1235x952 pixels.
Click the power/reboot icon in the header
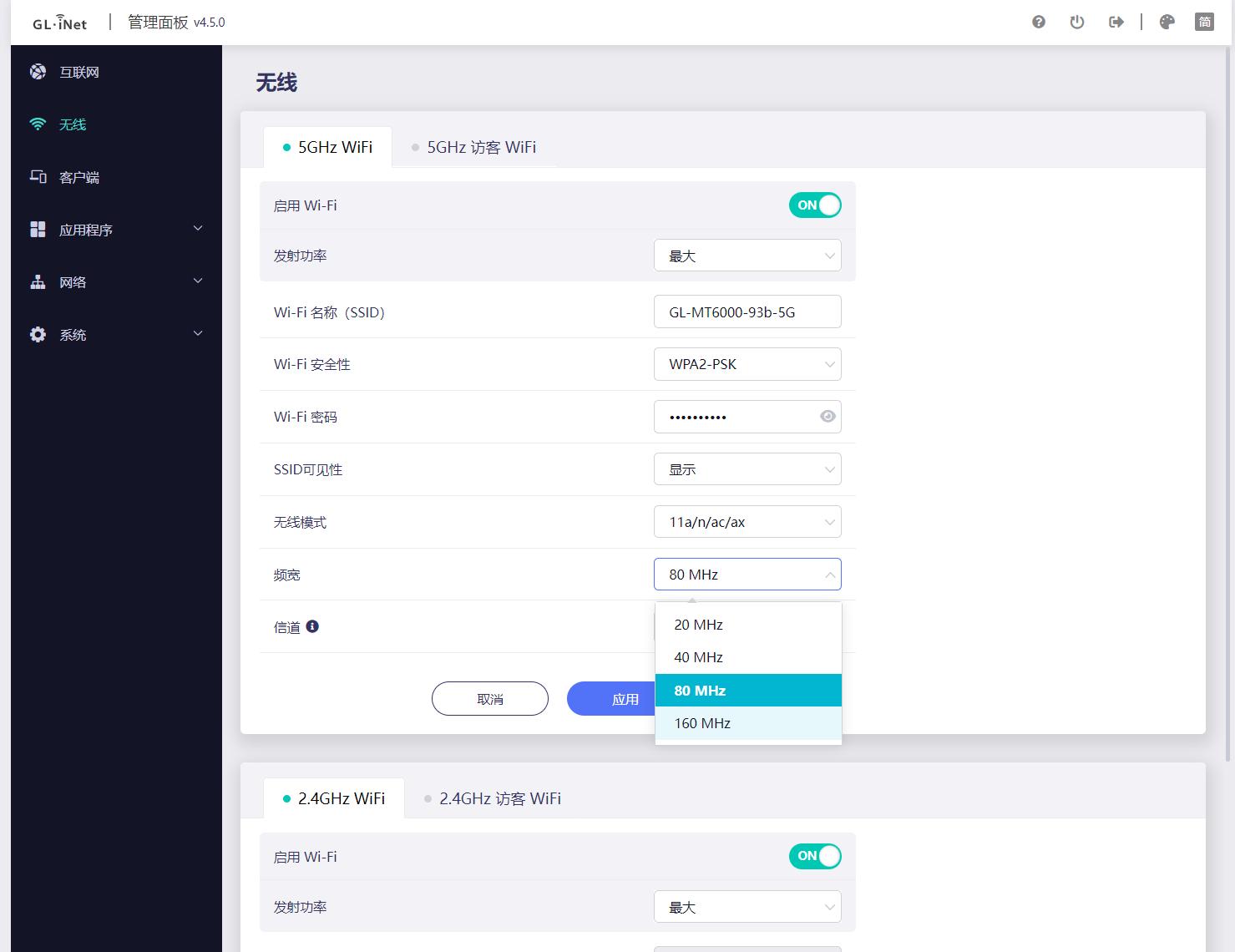click(x=1076, y=22)
